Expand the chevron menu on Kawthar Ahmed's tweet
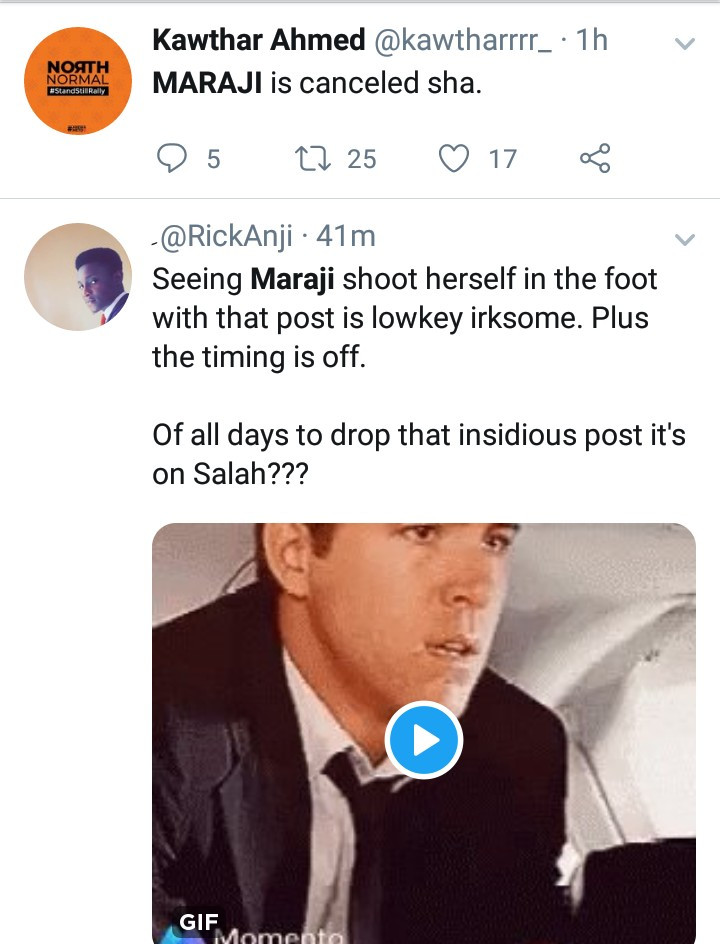720x944 pixels. point(685,43)
